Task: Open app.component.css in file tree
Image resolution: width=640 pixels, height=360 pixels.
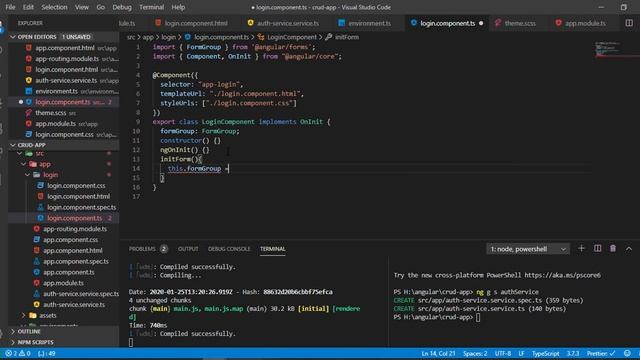Action: (70, 240)
